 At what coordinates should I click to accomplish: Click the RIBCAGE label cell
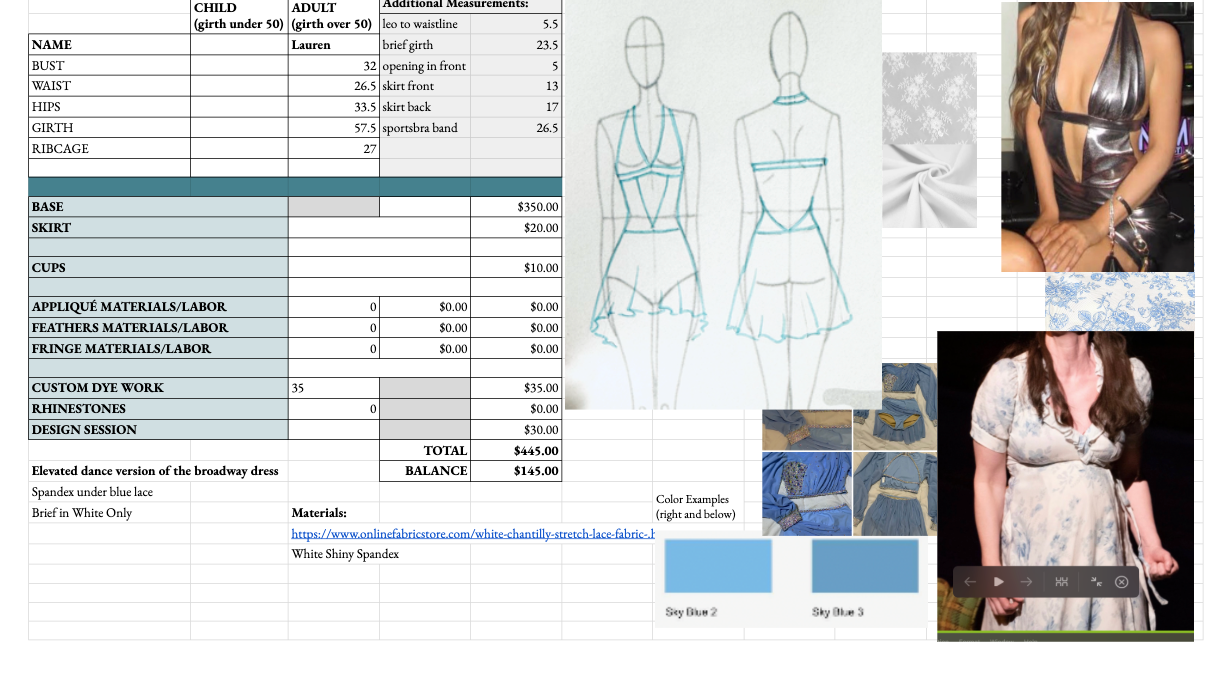109,148
